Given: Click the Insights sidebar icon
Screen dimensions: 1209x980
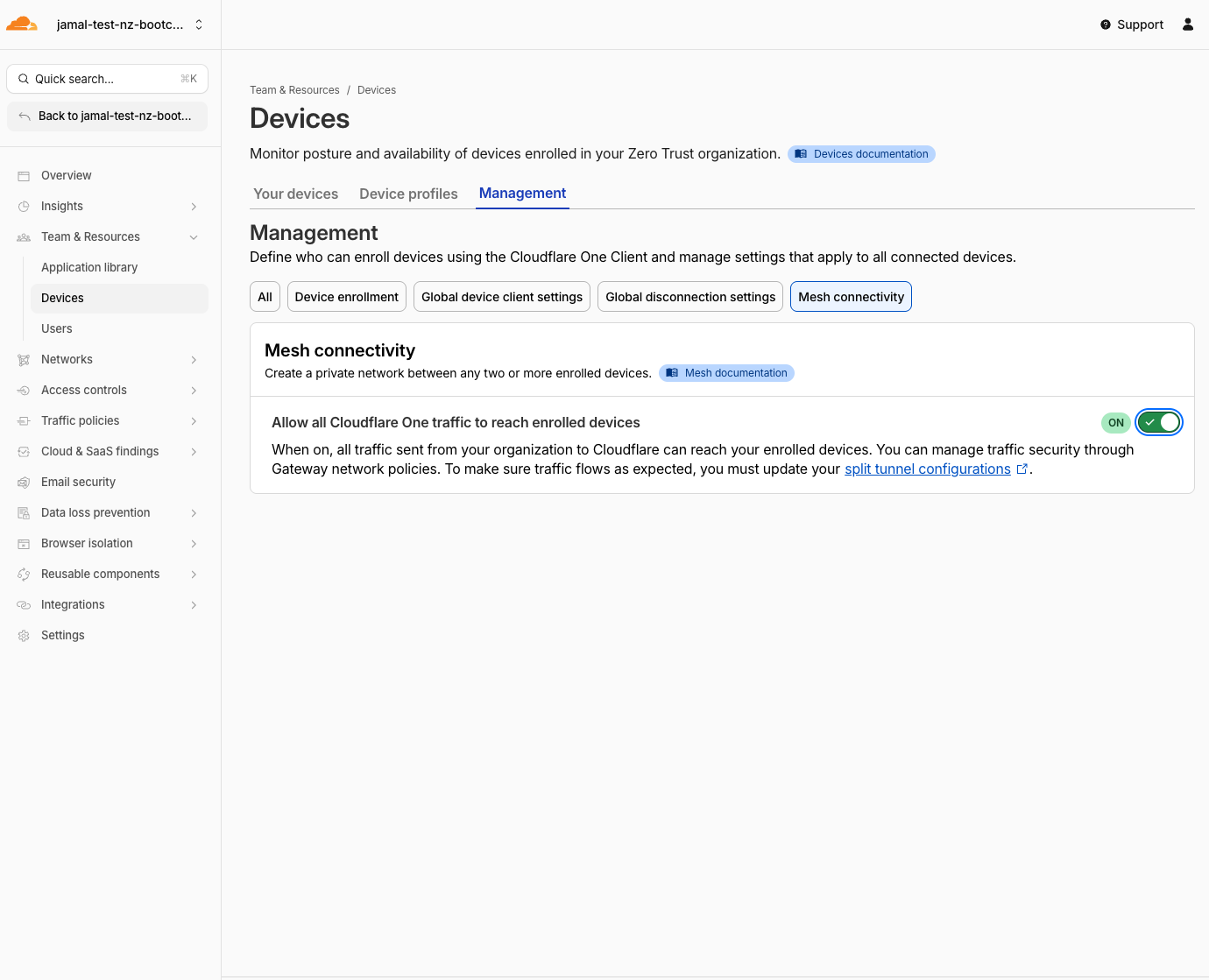Looking at the screenshot, I should click(x=24, y=207).
